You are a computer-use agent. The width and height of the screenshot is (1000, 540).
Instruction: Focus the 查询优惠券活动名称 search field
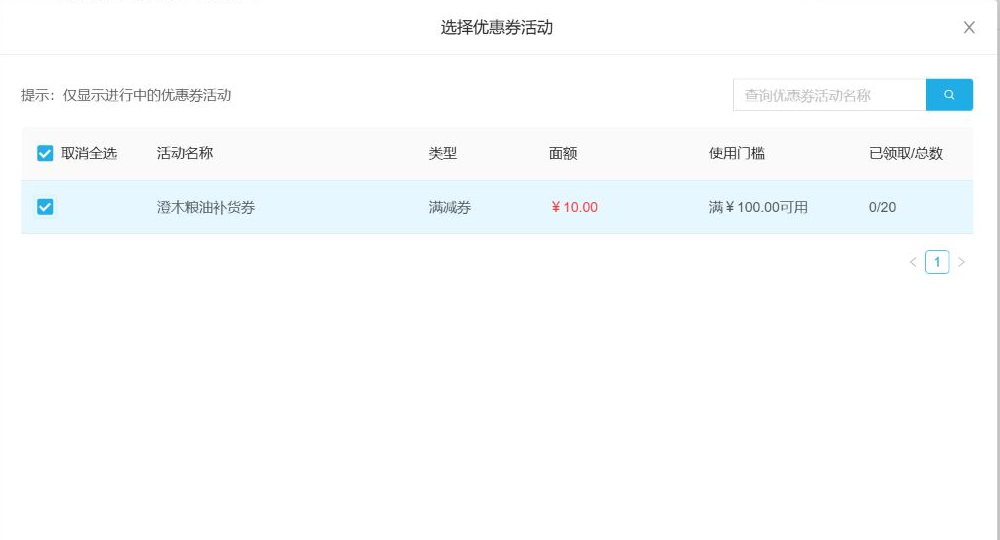coord(829,95)
